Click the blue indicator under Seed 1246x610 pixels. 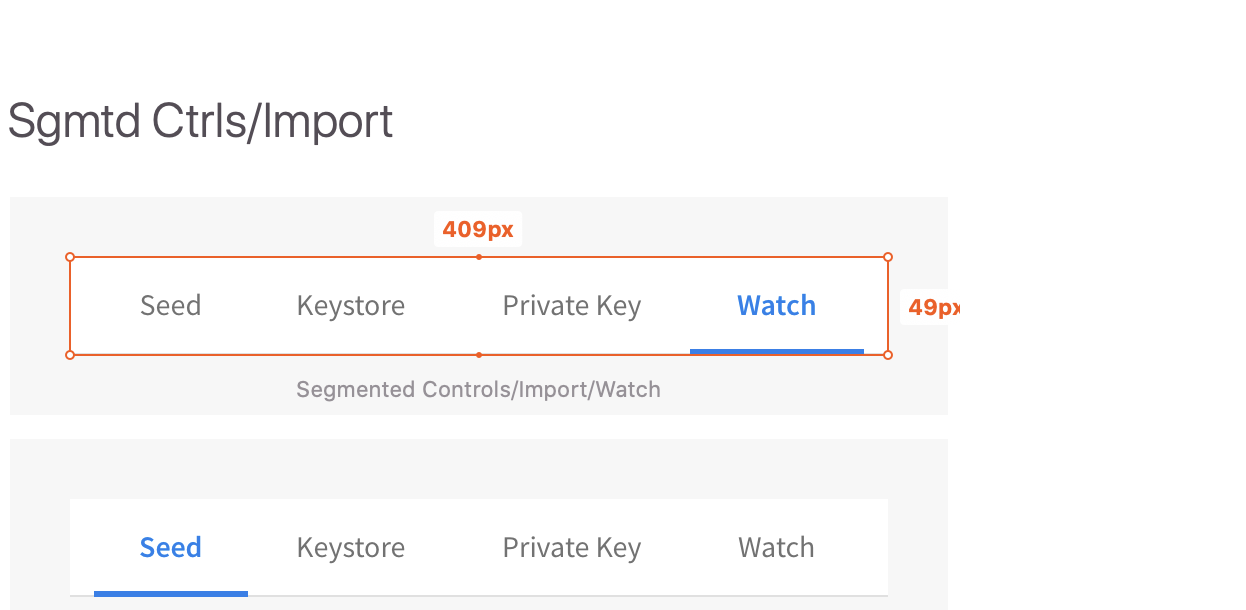coord(170,593)
